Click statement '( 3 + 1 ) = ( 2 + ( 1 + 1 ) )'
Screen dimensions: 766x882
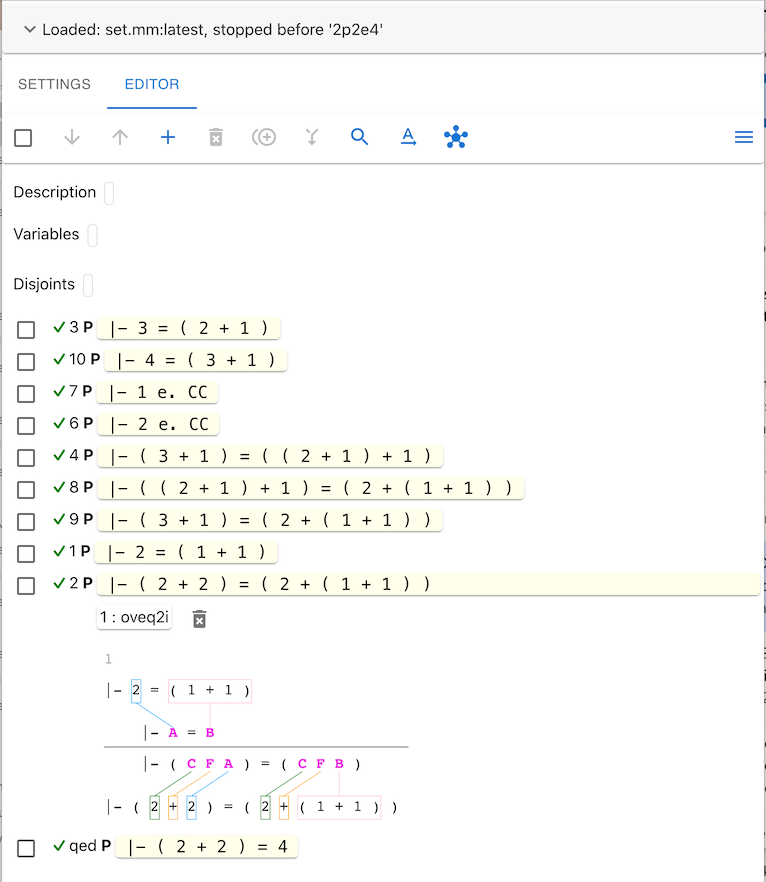pos(270,521)
